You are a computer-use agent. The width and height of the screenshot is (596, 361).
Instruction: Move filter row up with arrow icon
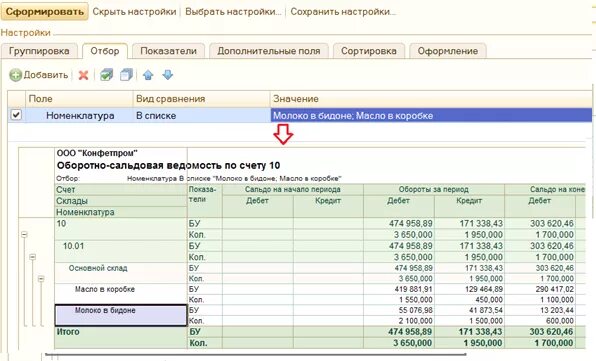pyautogui.click(x=148, y=75)
